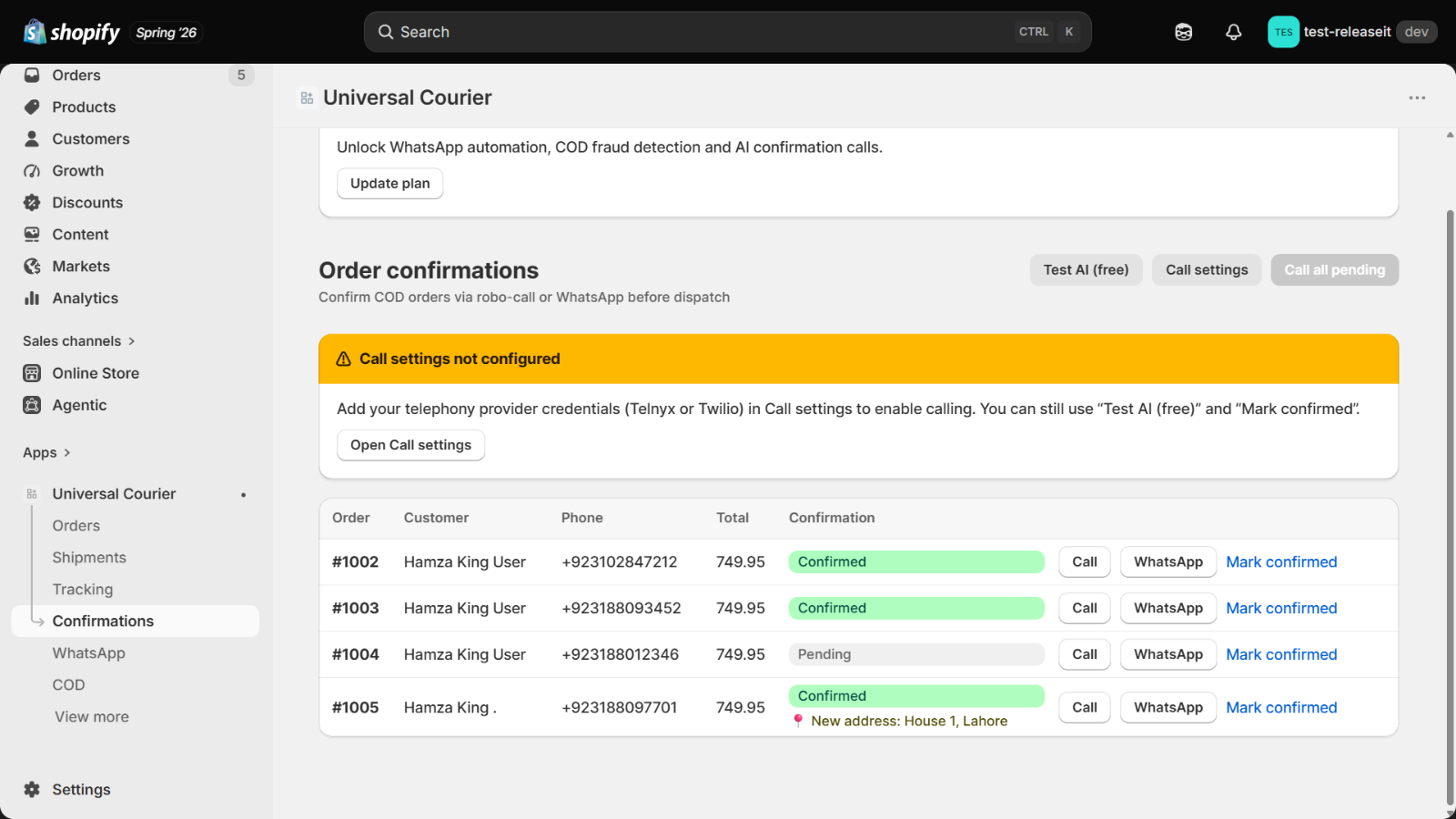Open the three-dot more actions menu
This screenshot has height=819, width=1456.
(1417, 97)
